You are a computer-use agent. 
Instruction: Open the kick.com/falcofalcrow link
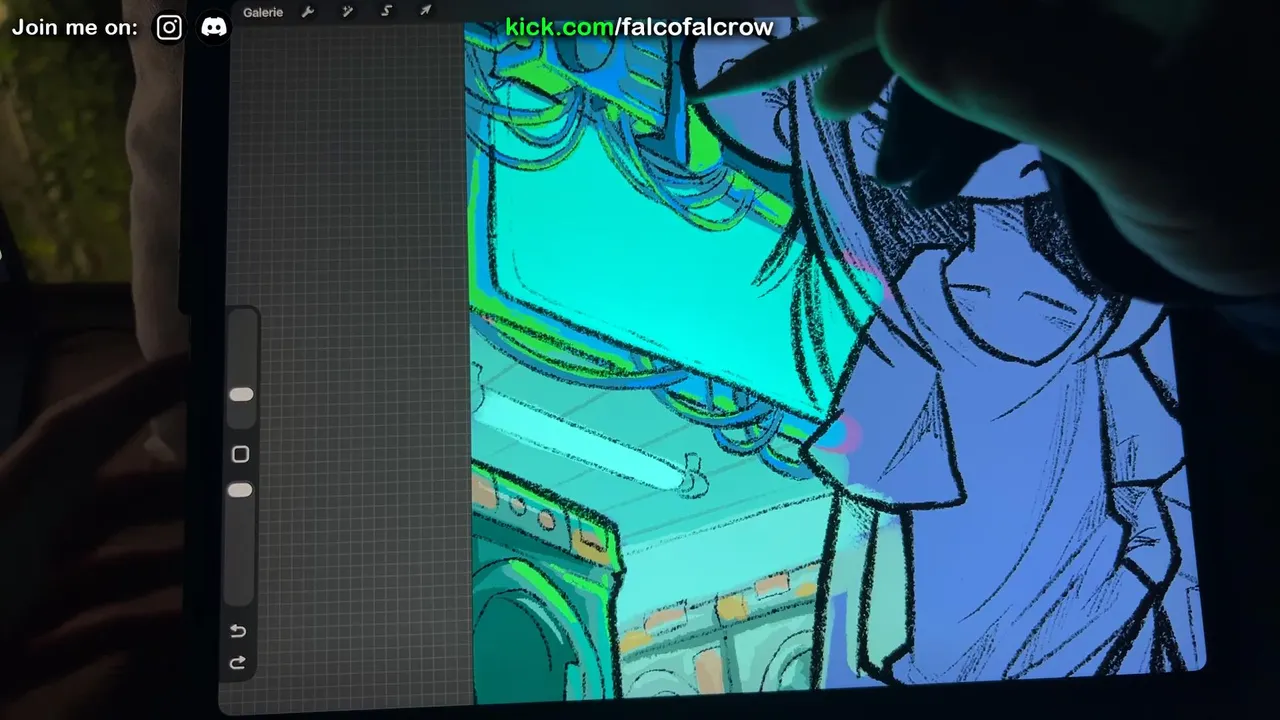point(639,27)
